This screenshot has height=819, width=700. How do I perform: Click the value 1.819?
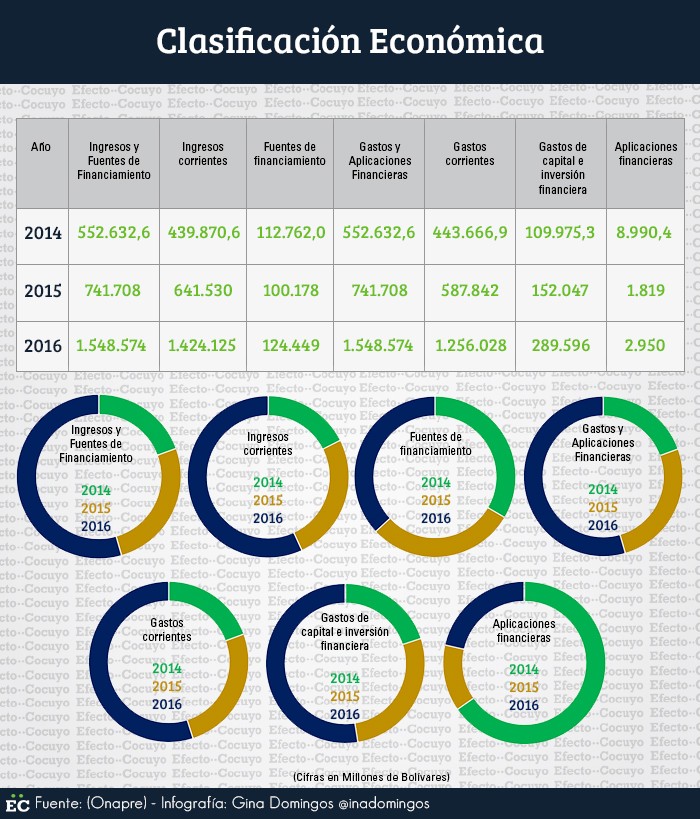(646, 290)
